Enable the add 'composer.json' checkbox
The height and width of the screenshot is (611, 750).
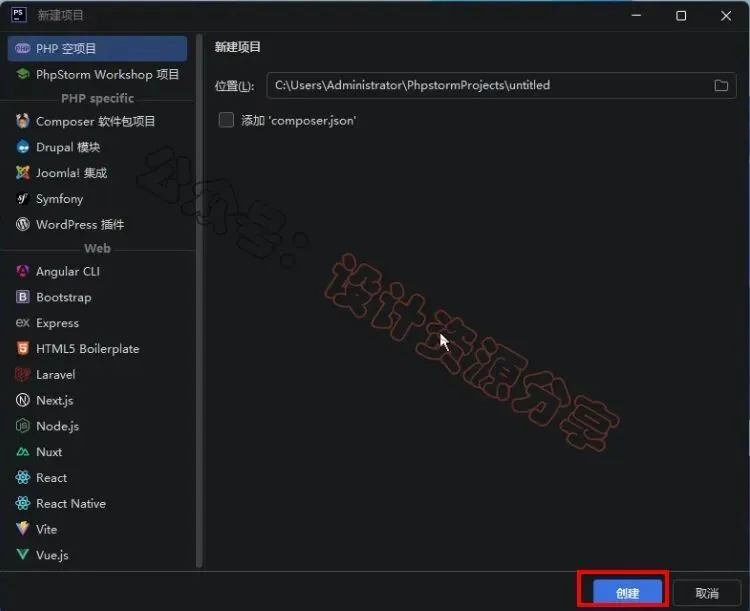click(226, 120)
